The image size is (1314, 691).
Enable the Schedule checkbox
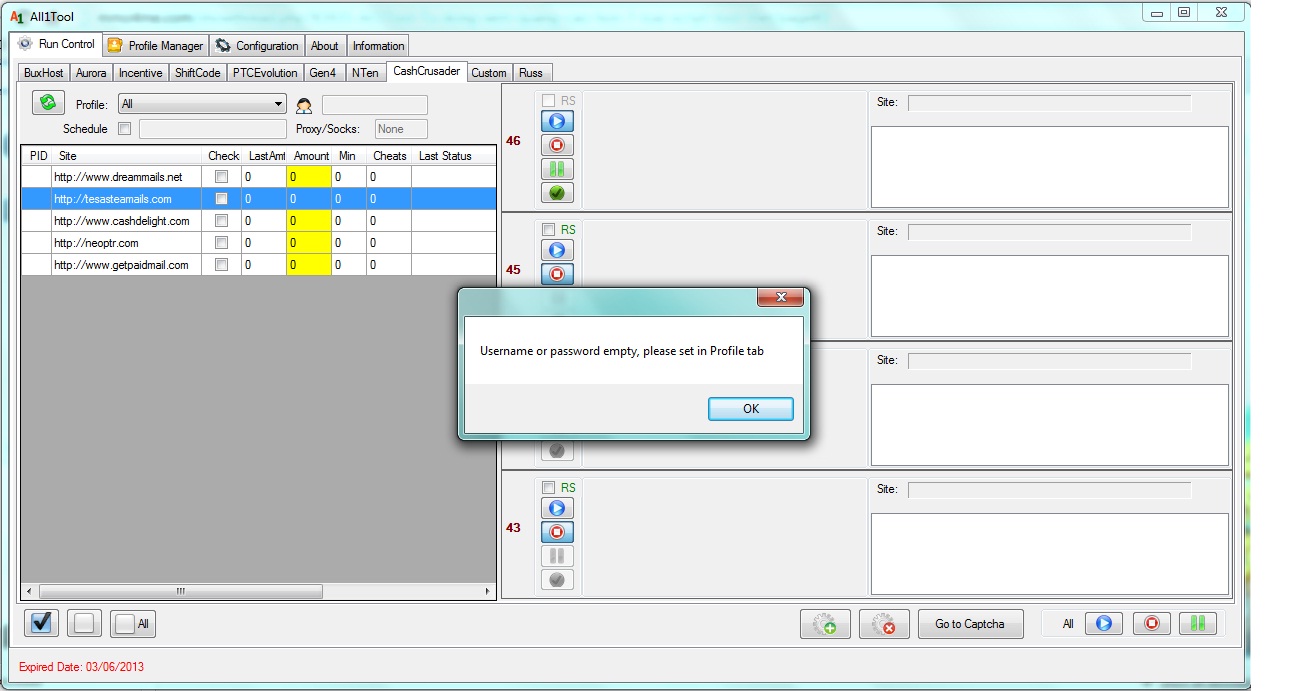coord(125,129)
